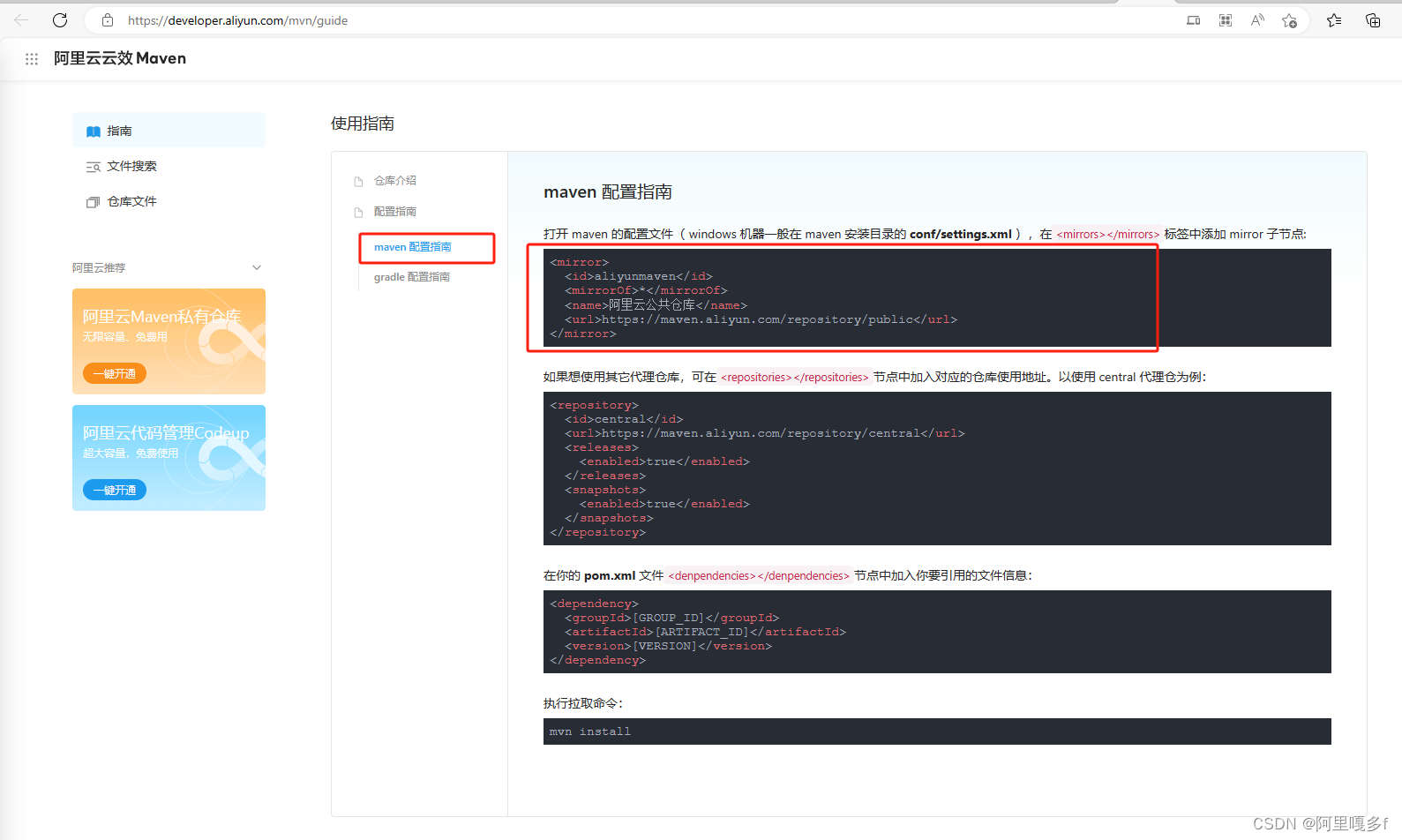The width and height of the screenshot is (1402, 840).
Task: Click the 使用指南 heading
Action: point(363,124)
